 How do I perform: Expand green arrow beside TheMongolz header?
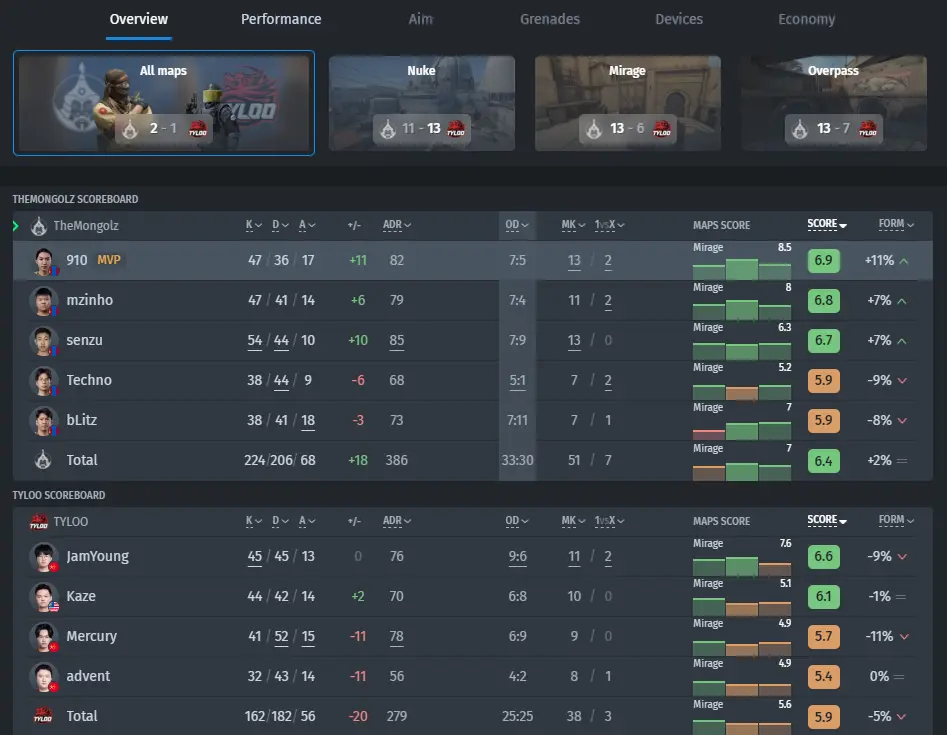click(x=16, y=226)
